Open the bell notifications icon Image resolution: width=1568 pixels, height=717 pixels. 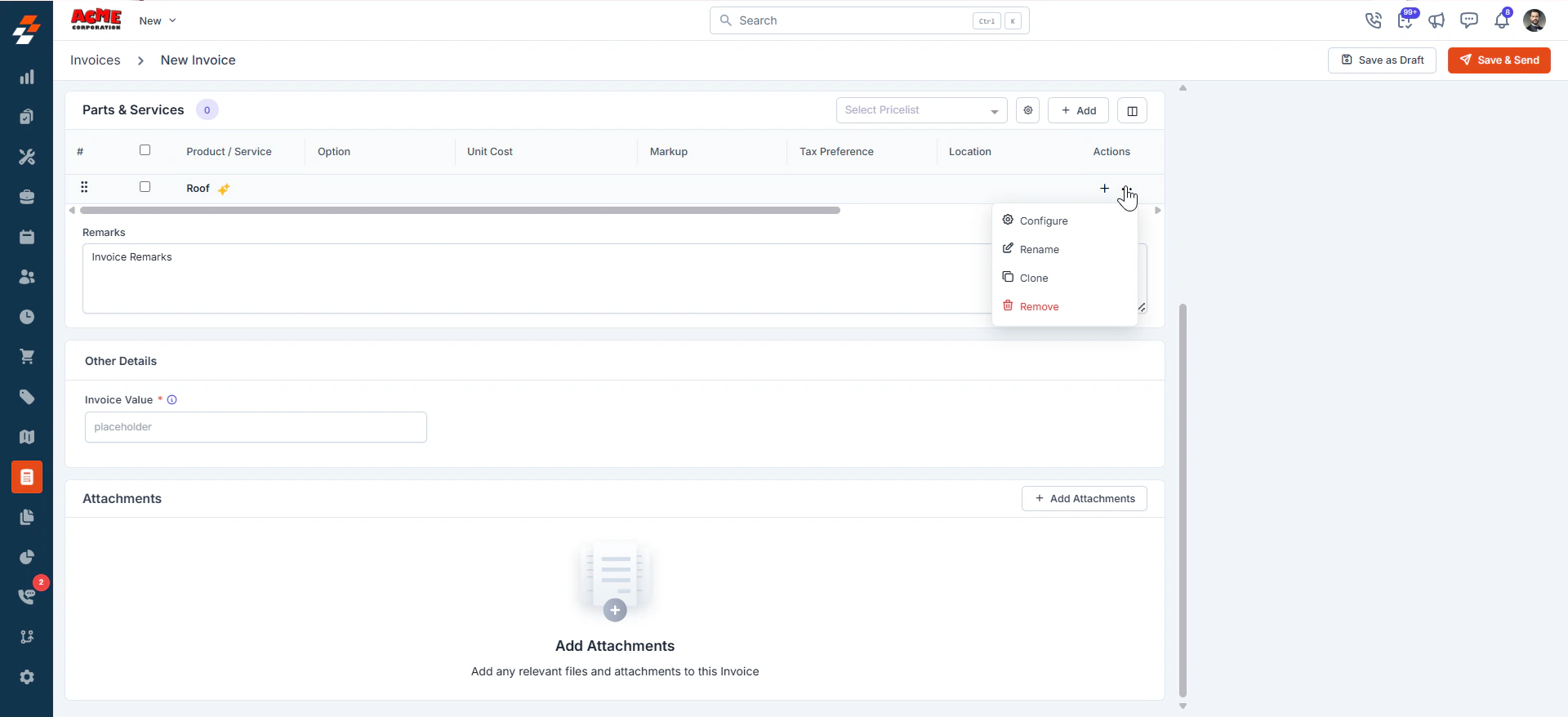pyautogui.click(x=1502, y=20)
